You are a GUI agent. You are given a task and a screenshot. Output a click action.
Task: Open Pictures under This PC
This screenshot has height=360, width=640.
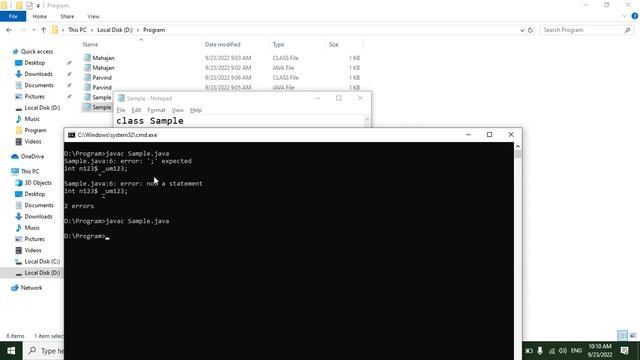click(x=34, y=239)
